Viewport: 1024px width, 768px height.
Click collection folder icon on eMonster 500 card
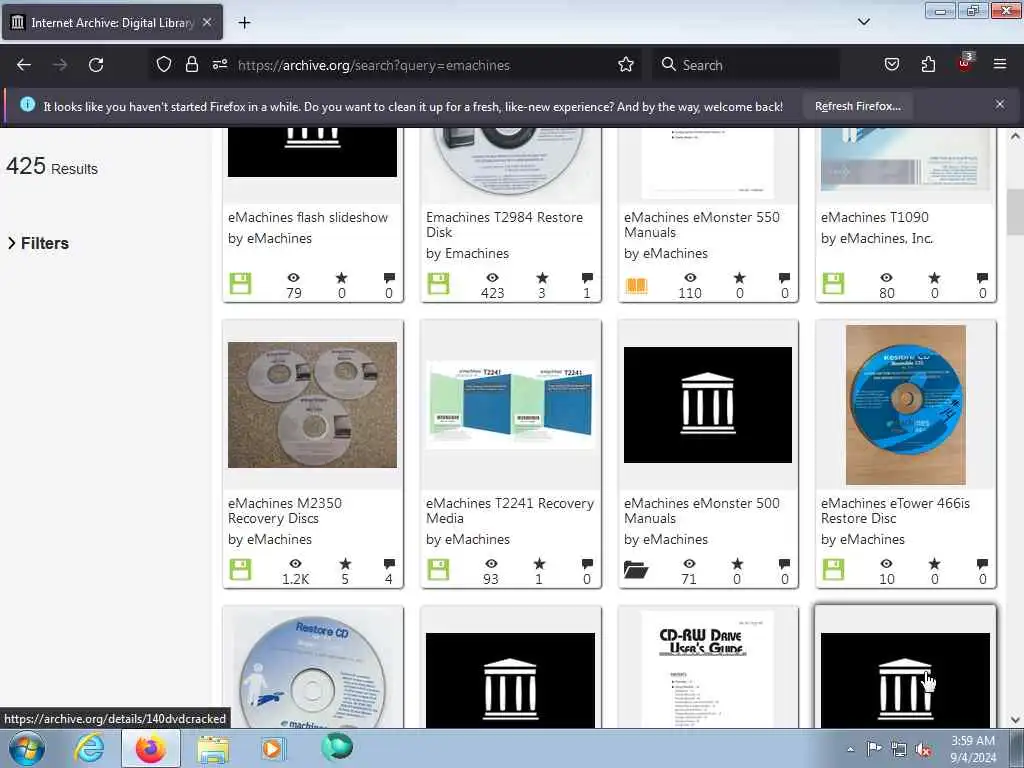[x=636, y=569]
